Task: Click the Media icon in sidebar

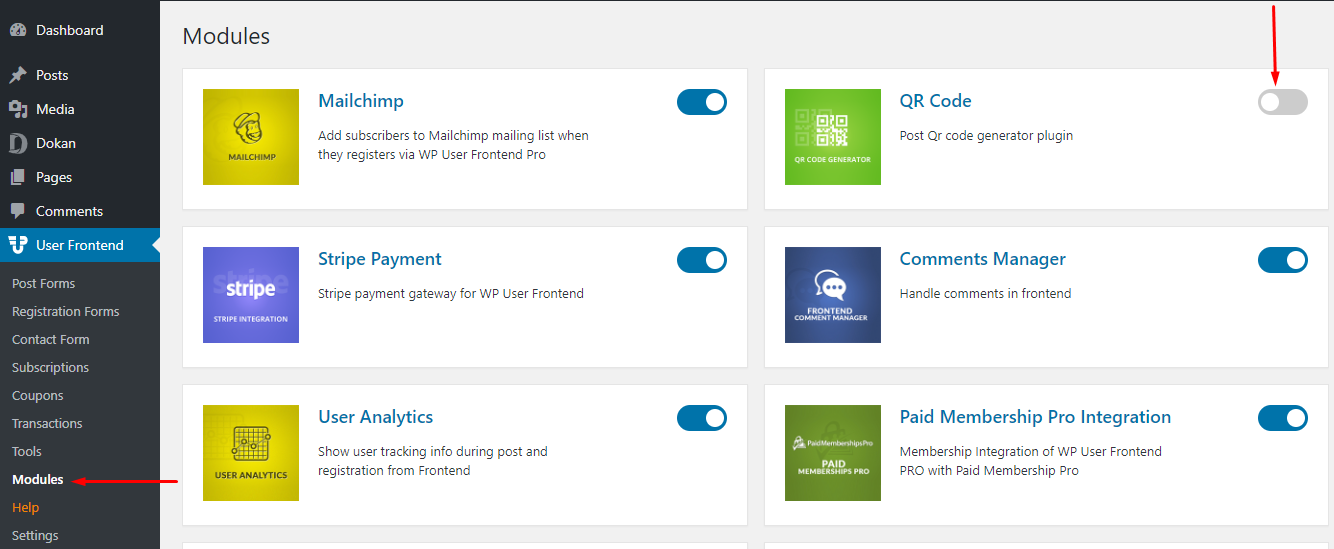Action: pos(18,109)
